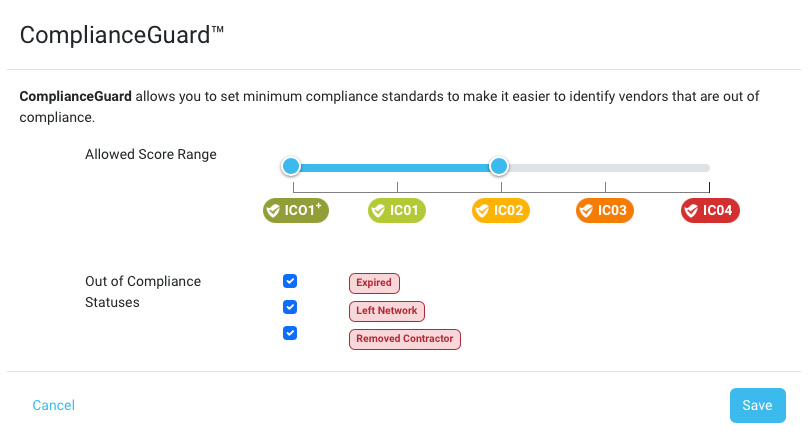Click the shield icon in ICO1 badge
809x440 pixels.
coord(378,211)
